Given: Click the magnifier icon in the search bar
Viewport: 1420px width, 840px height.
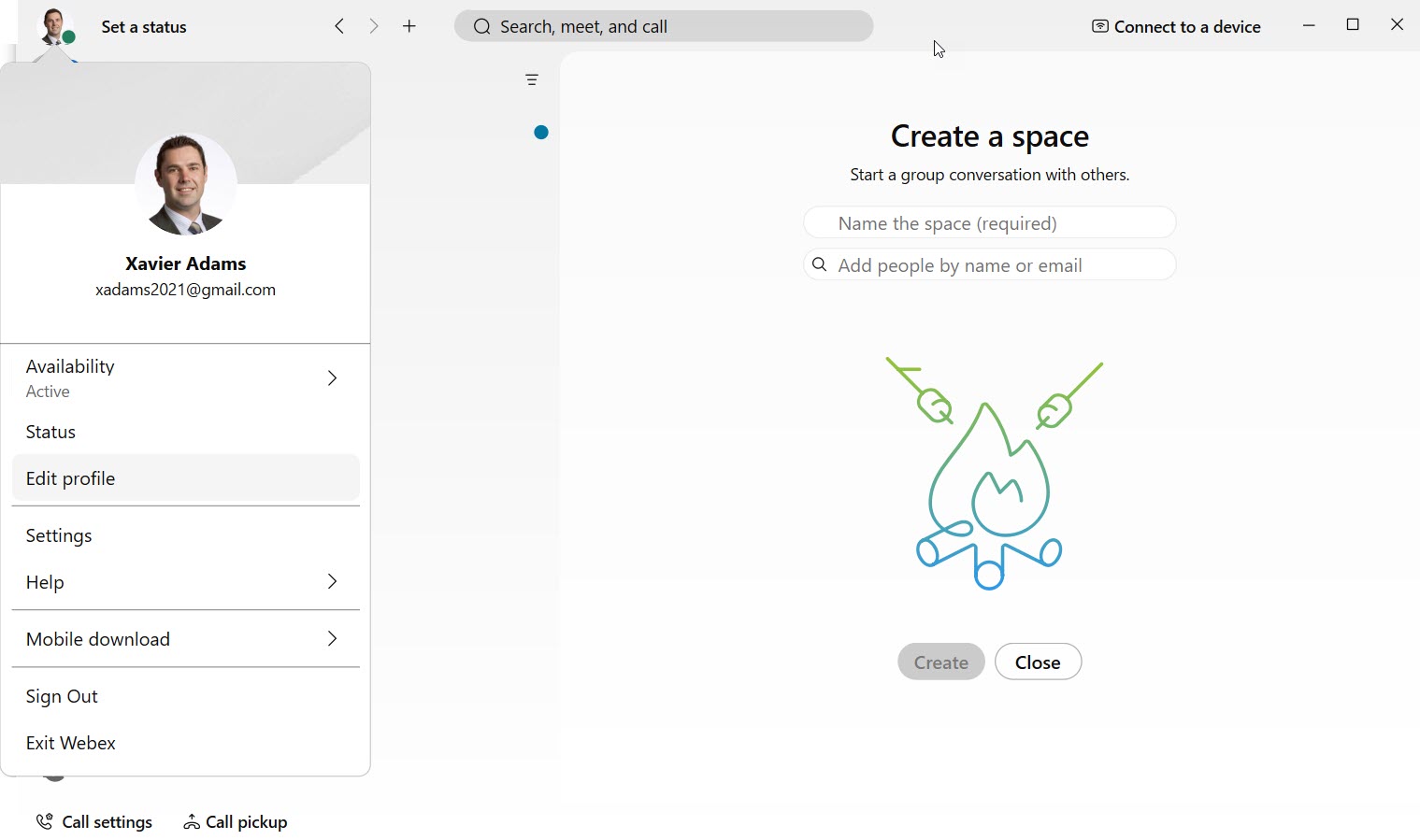Looking at the screenshot, I should 481,27.
